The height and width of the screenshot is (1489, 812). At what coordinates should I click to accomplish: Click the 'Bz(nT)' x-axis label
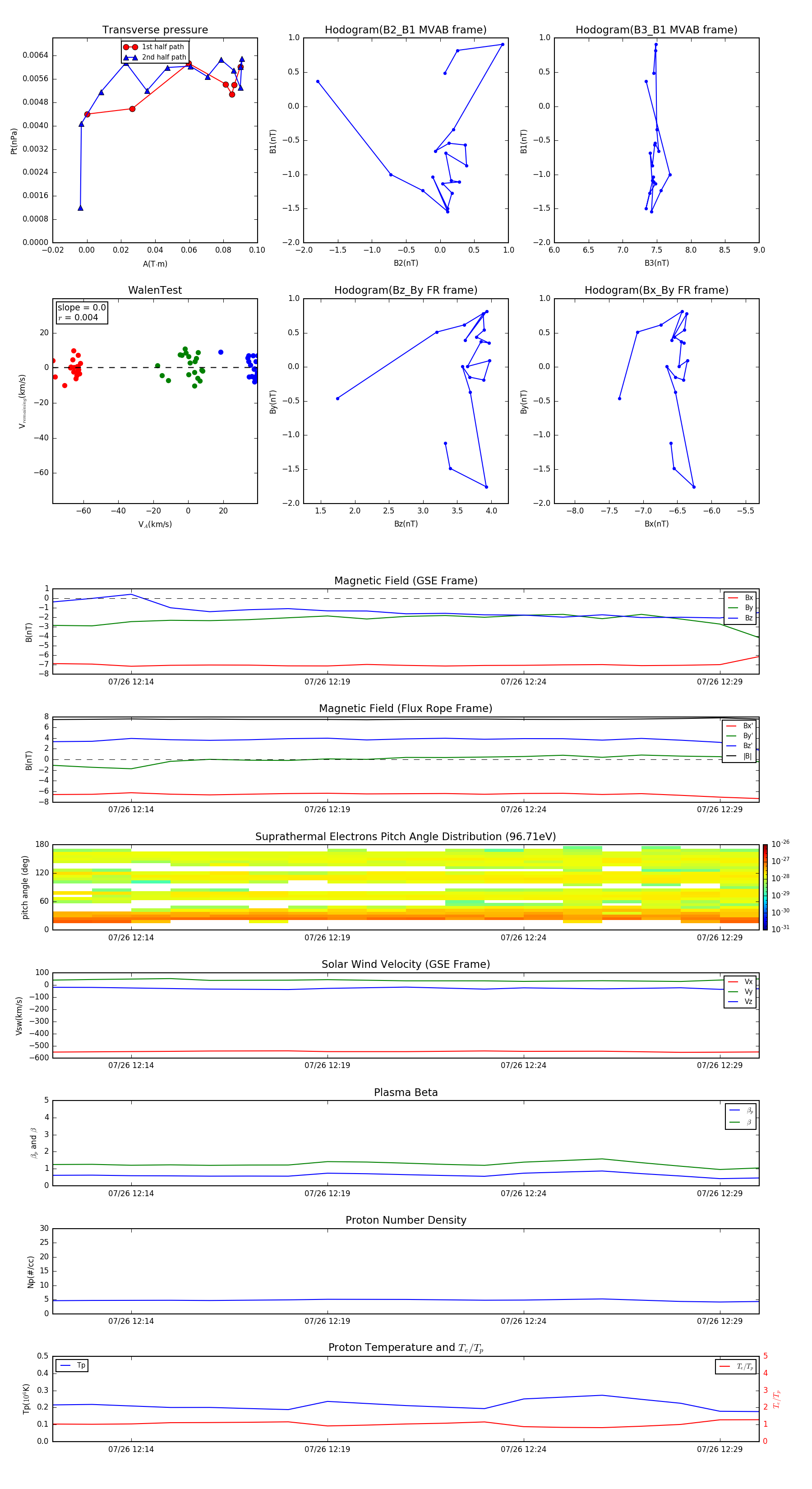click(x=406, y=524)
